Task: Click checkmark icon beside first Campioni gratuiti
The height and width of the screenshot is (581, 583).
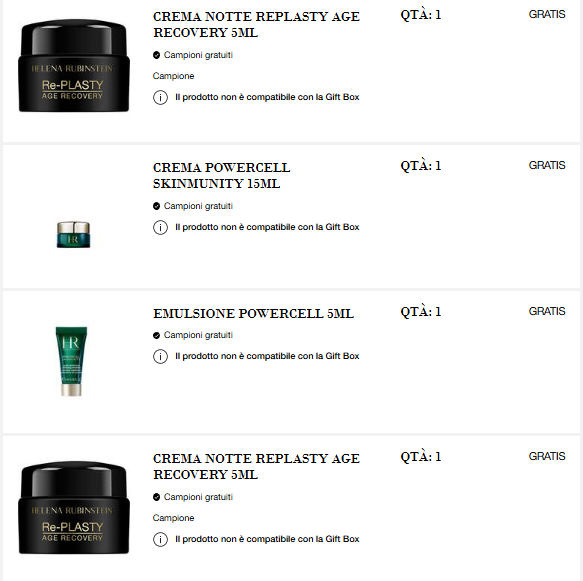Action: [x=157, y=55]
